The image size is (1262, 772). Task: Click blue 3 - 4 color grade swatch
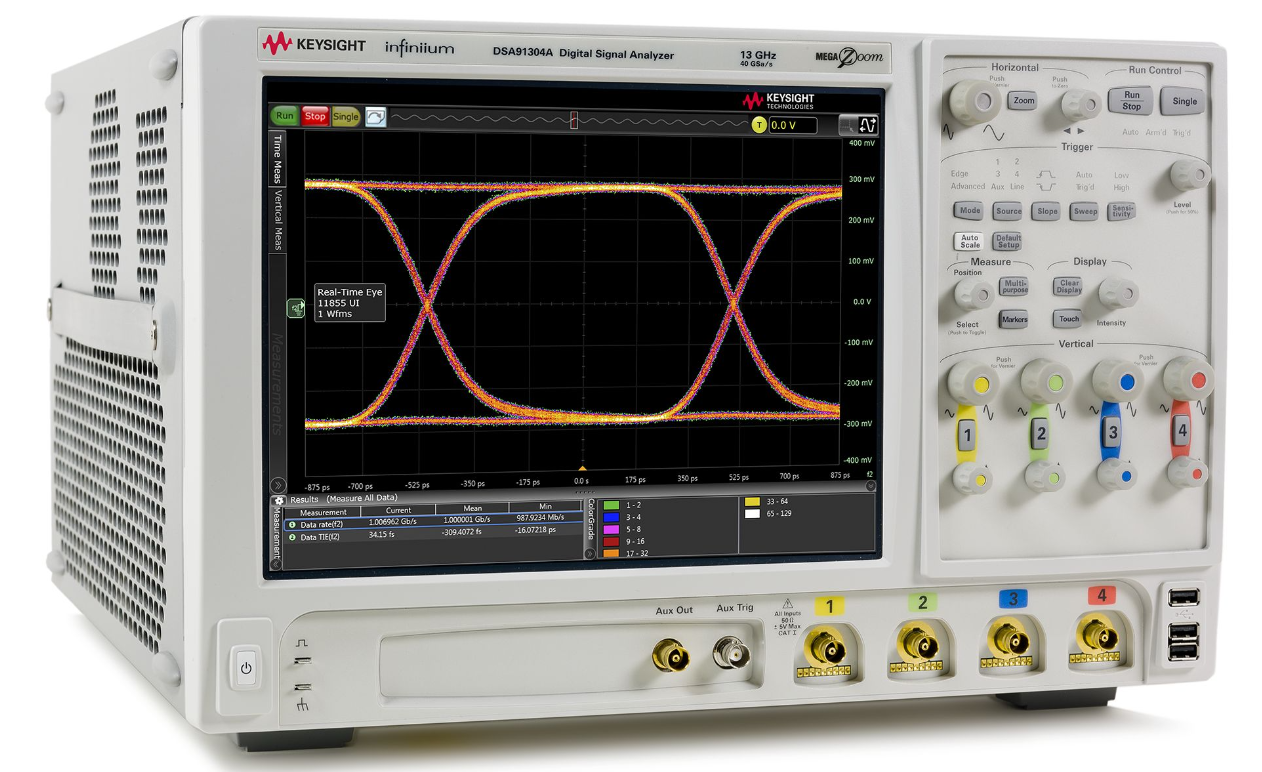(x=611, y=516)
